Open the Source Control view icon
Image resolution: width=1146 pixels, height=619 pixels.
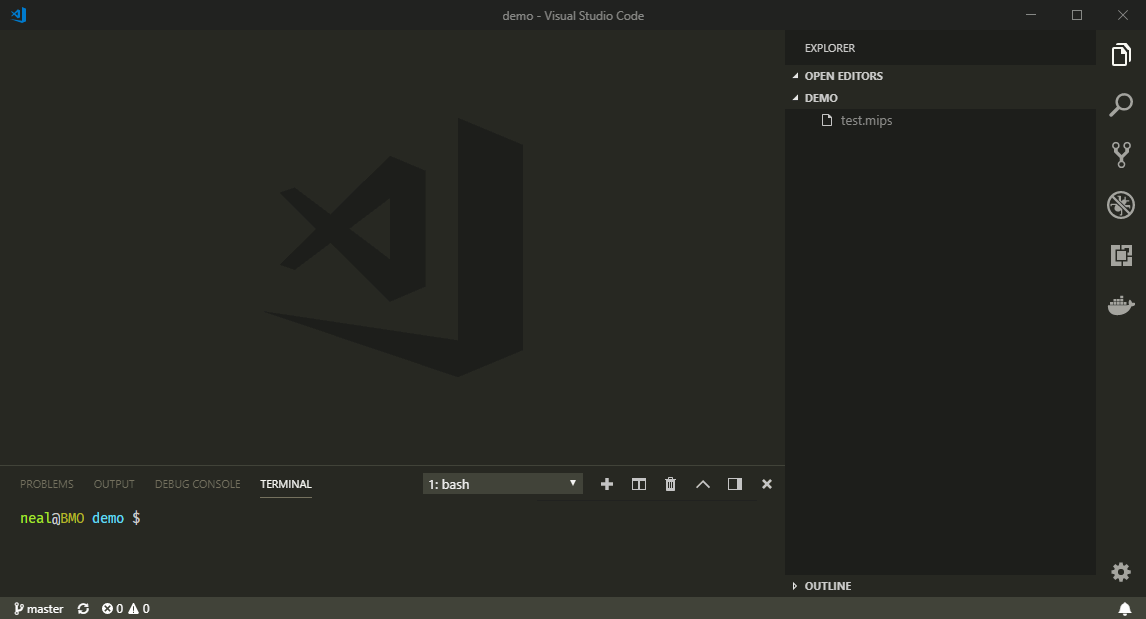(x=1120, y=155)
